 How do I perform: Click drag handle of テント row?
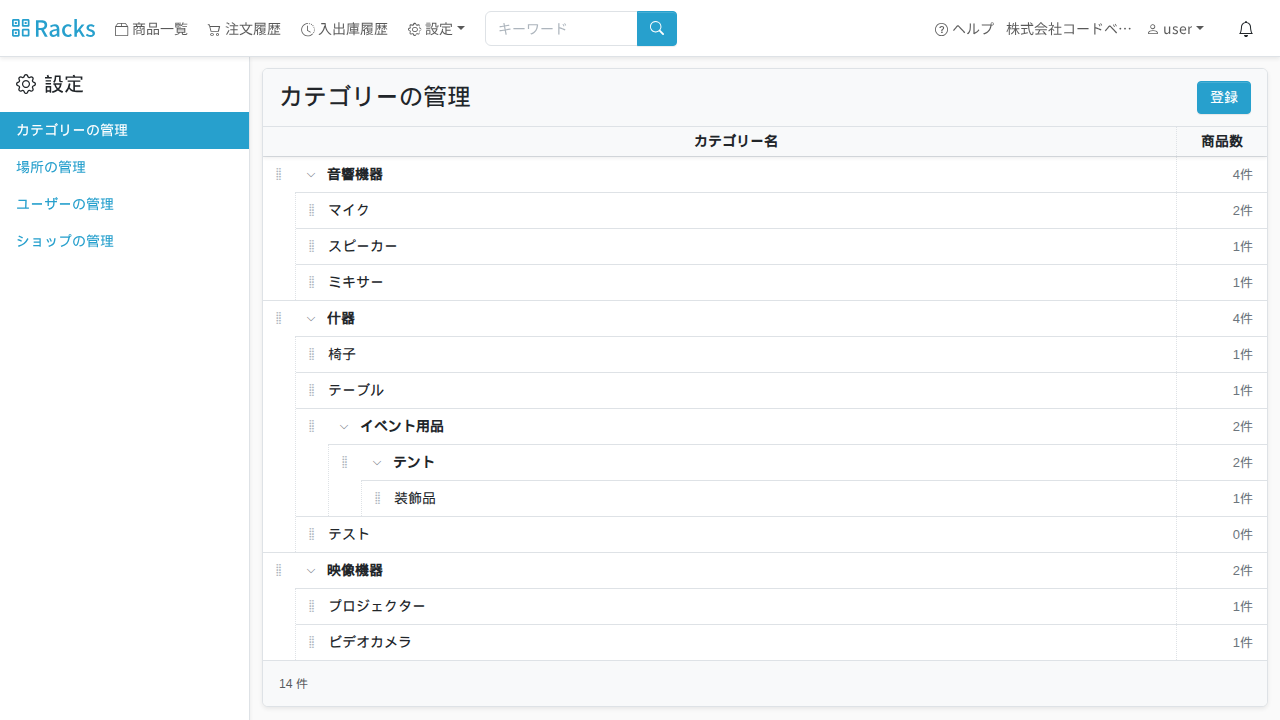click(x=345, y=462)
